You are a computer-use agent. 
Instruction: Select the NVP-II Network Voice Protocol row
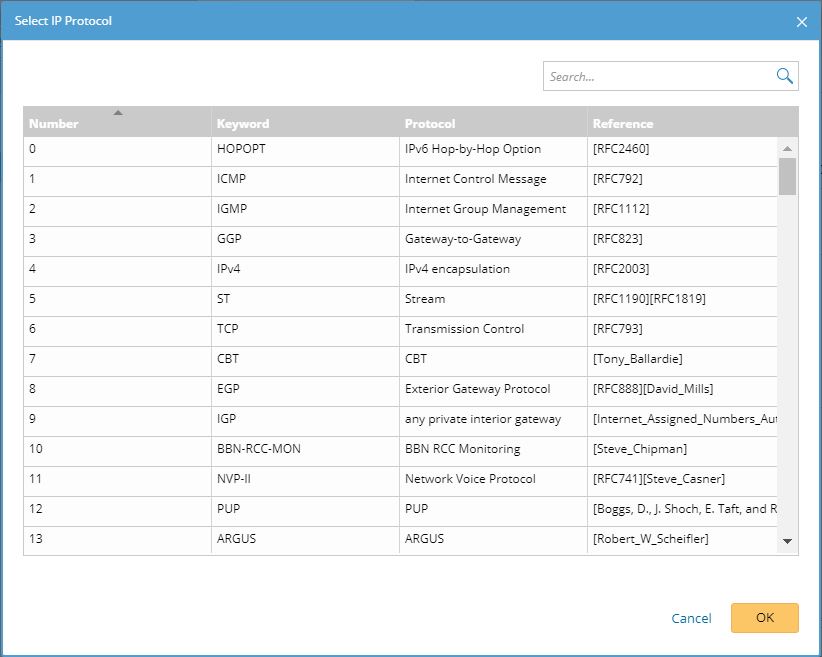pyautogui.click(x=400, y=479)
